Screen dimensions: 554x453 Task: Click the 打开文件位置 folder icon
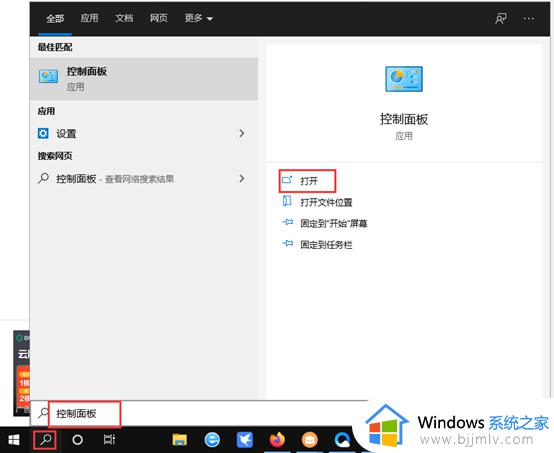(287, 201)
